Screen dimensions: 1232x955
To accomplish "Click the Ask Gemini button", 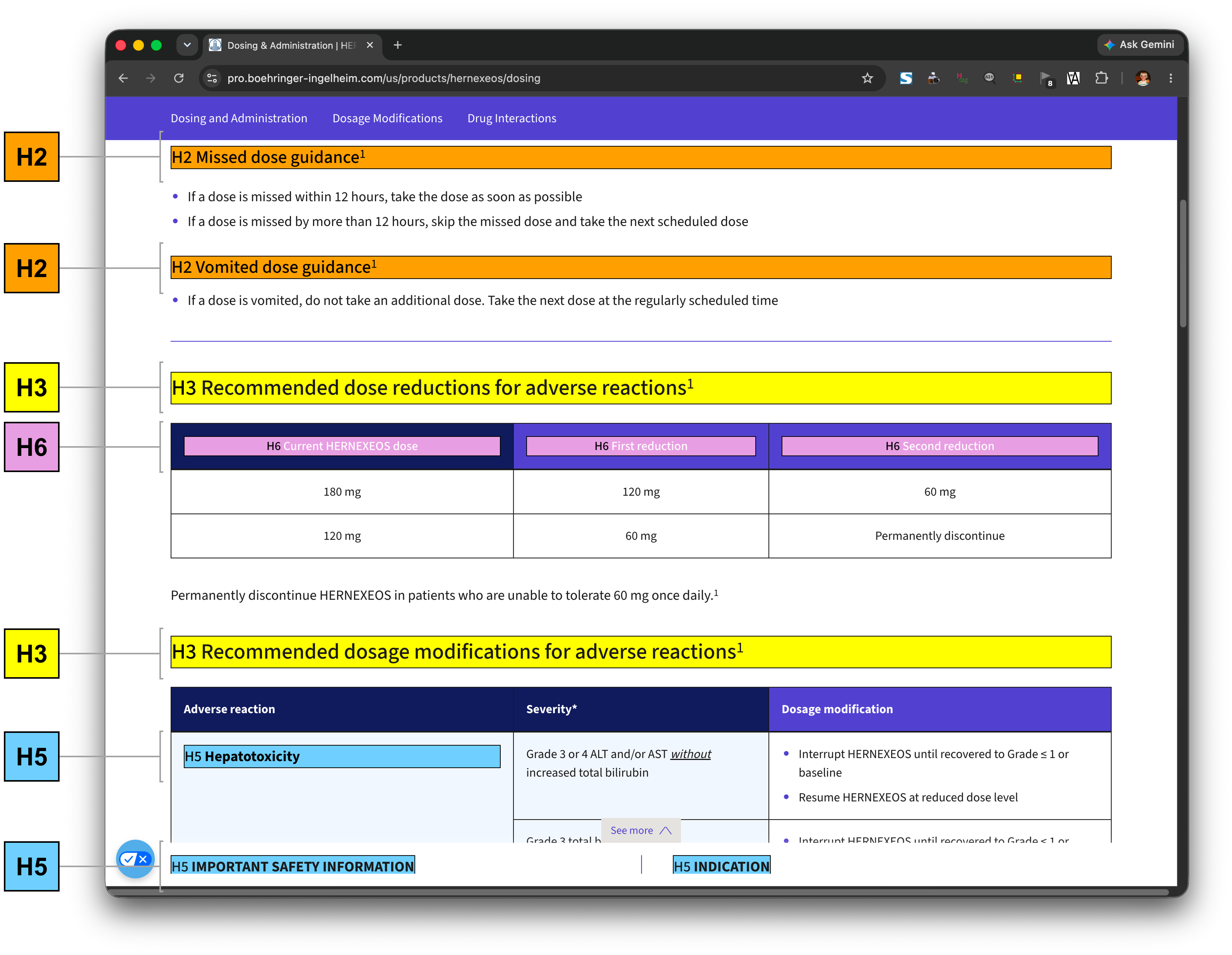I will click(1140, 44).
